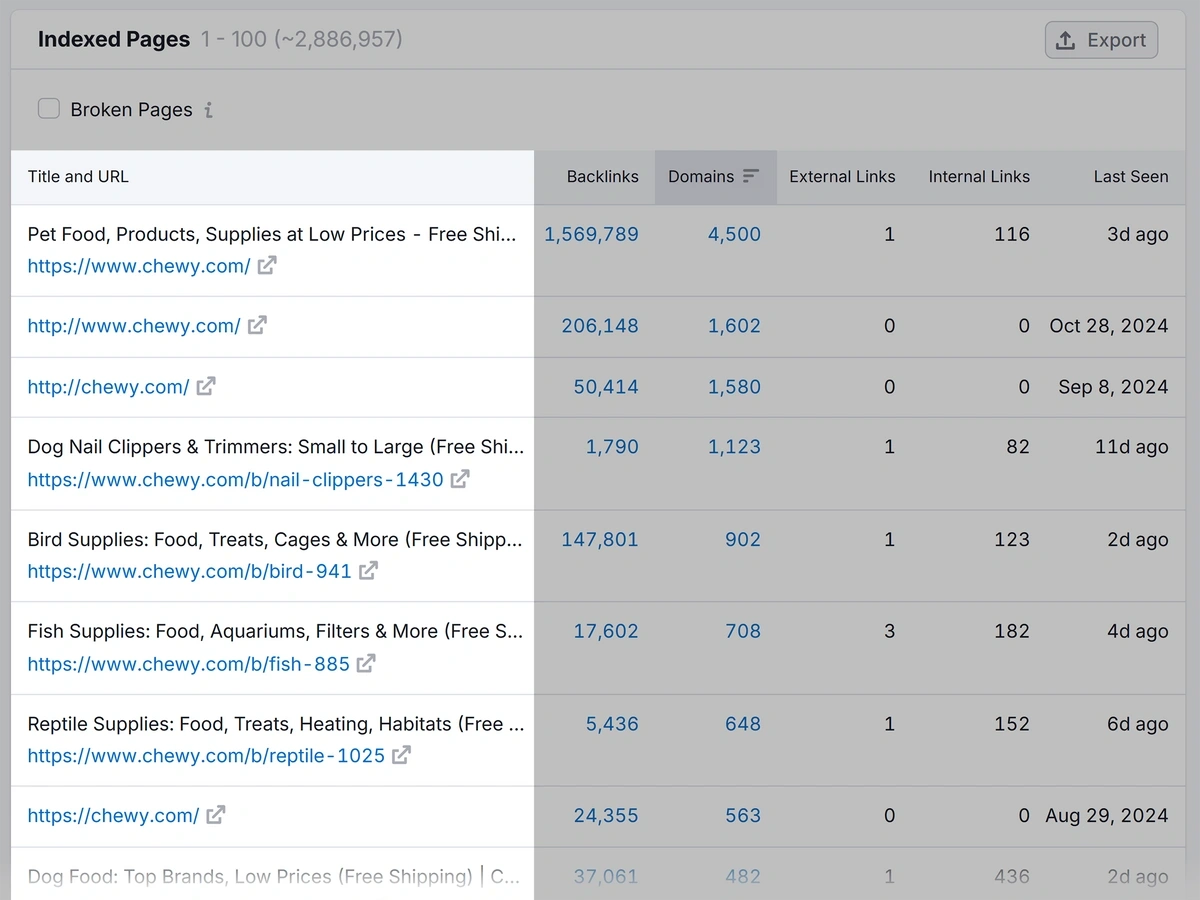Click backlinks value 5,436
Screen dimensions: 1200x900
pyautogui.click(x=612, y=723)
